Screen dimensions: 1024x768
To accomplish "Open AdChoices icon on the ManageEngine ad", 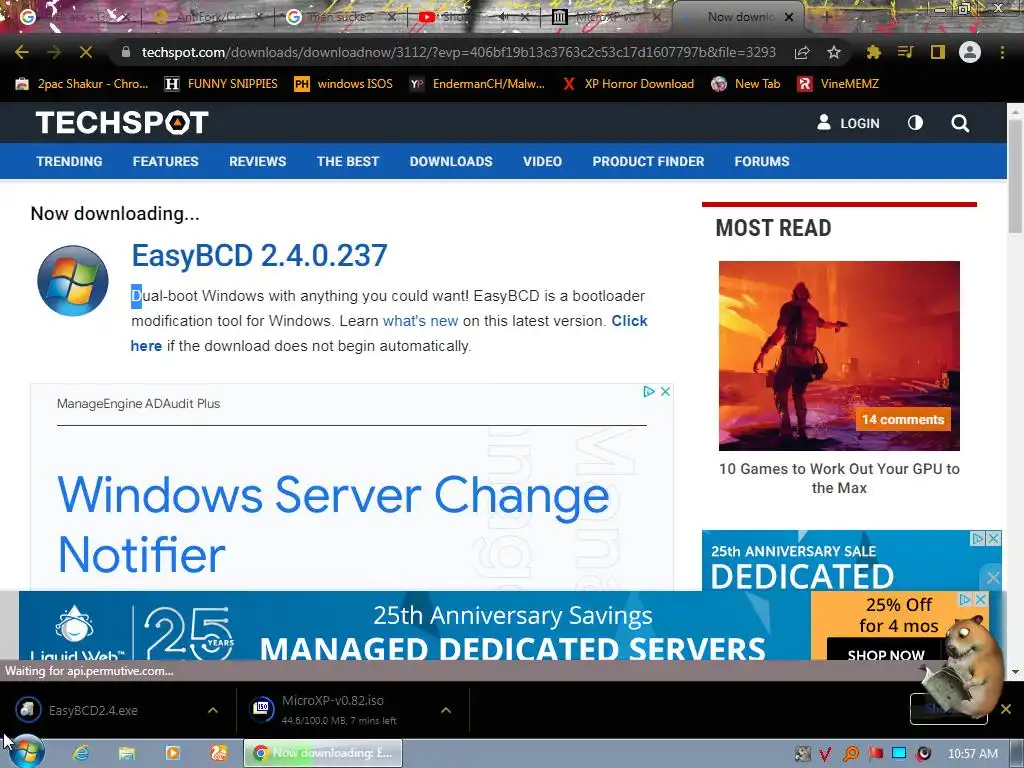I will click(649, 391).
